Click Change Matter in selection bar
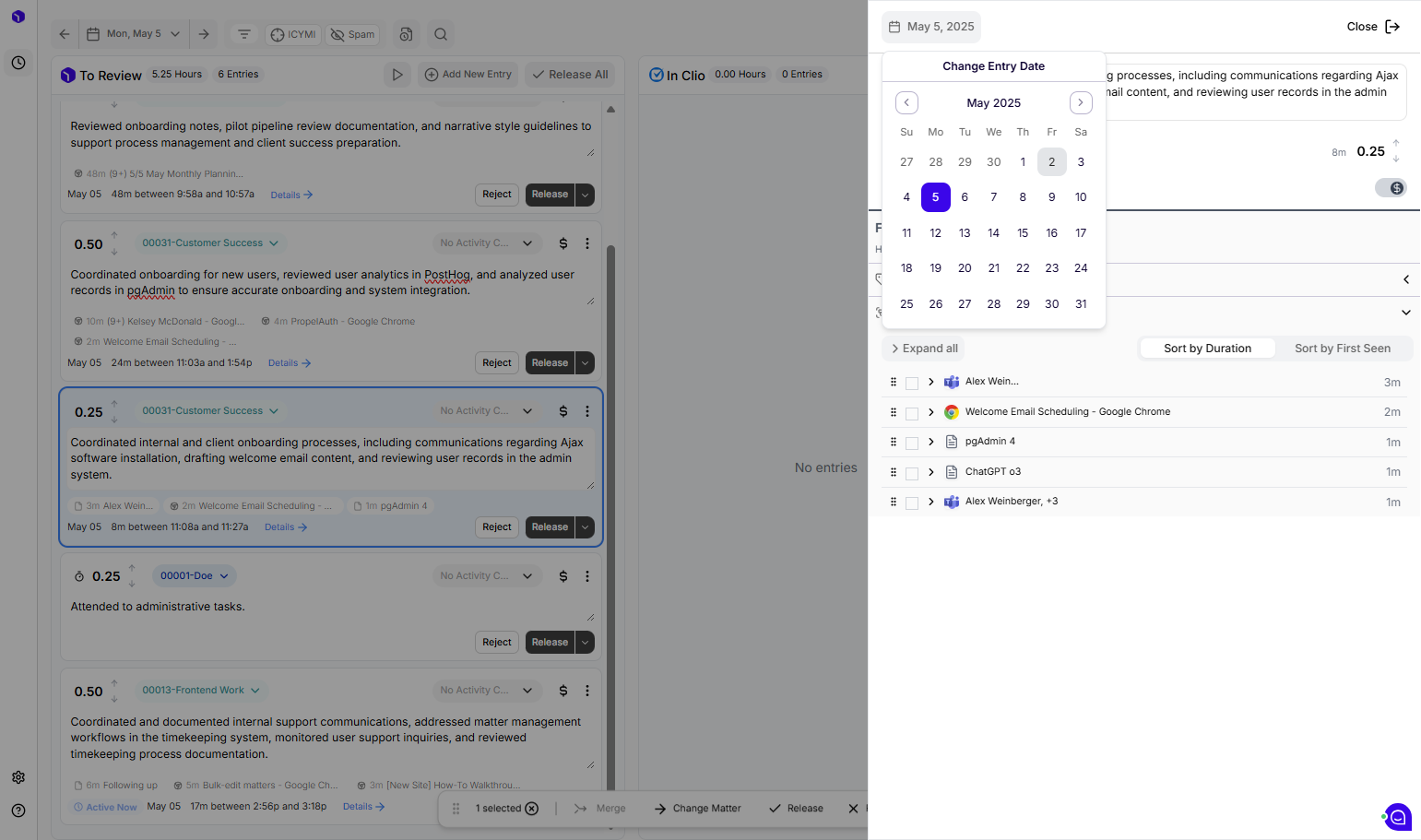 point(698,809)
